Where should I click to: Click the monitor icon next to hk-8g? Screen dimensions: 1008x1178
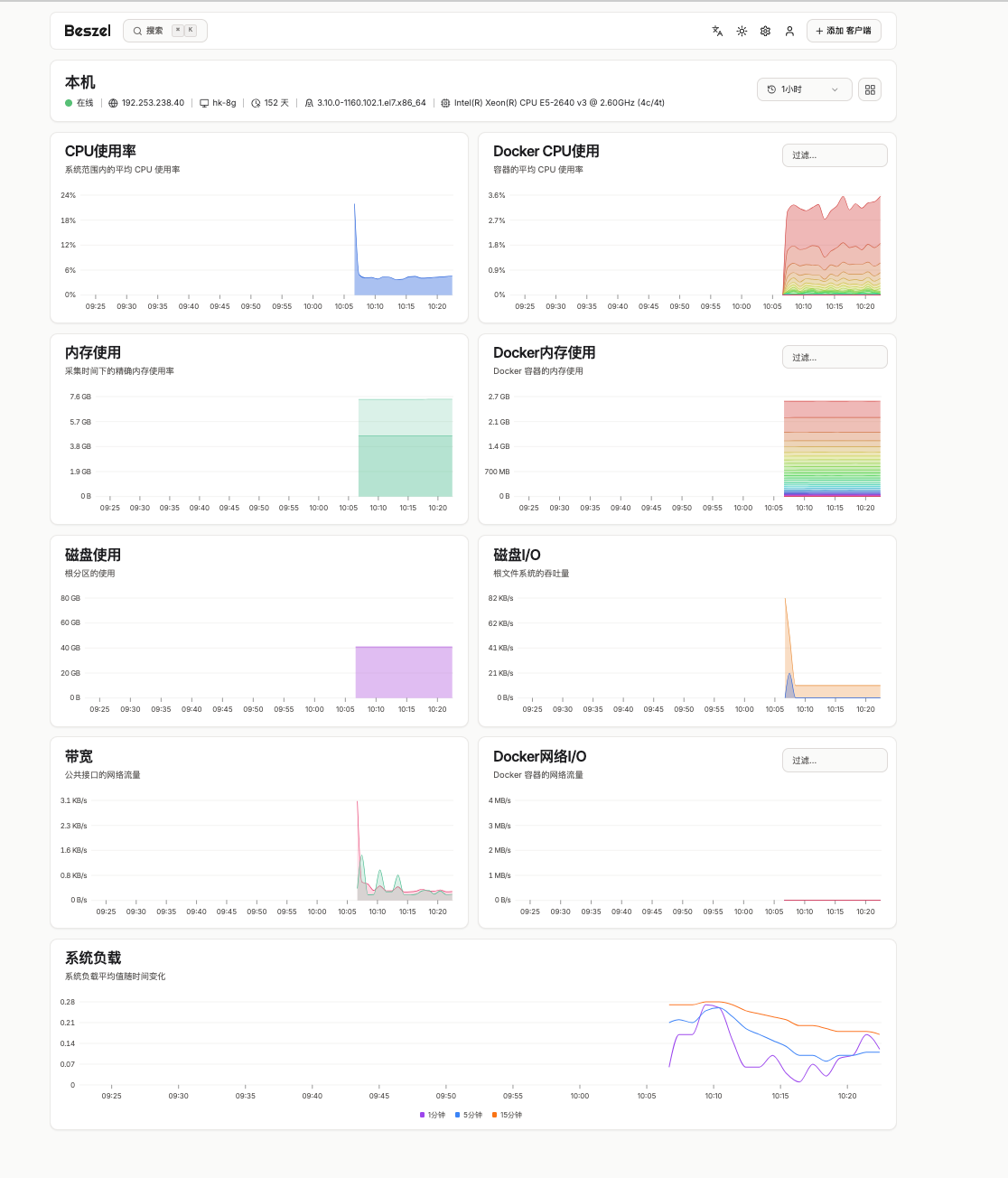click(204, 103)
